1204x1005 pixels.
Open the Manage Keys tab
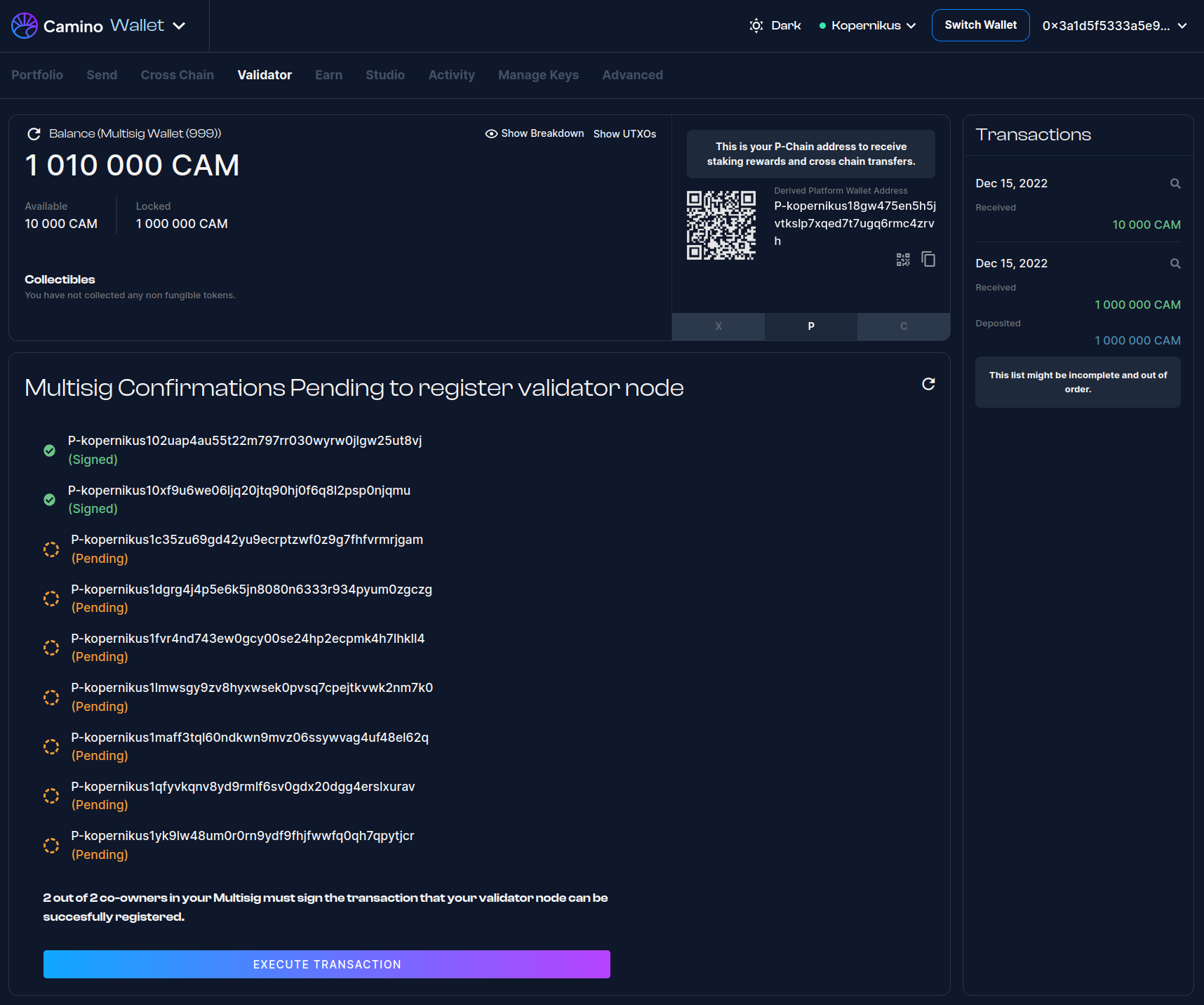click(x=538, y=75)
